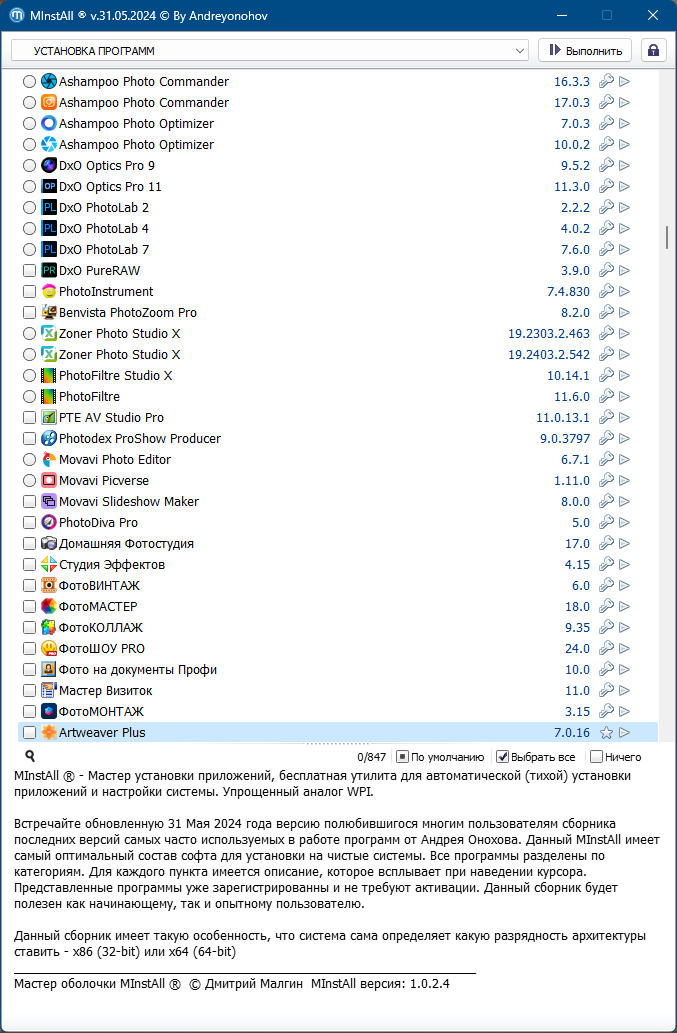Check the ФотоВИНТАЖ checkbox
The image size is (677, 1033).
pos(29,586)
